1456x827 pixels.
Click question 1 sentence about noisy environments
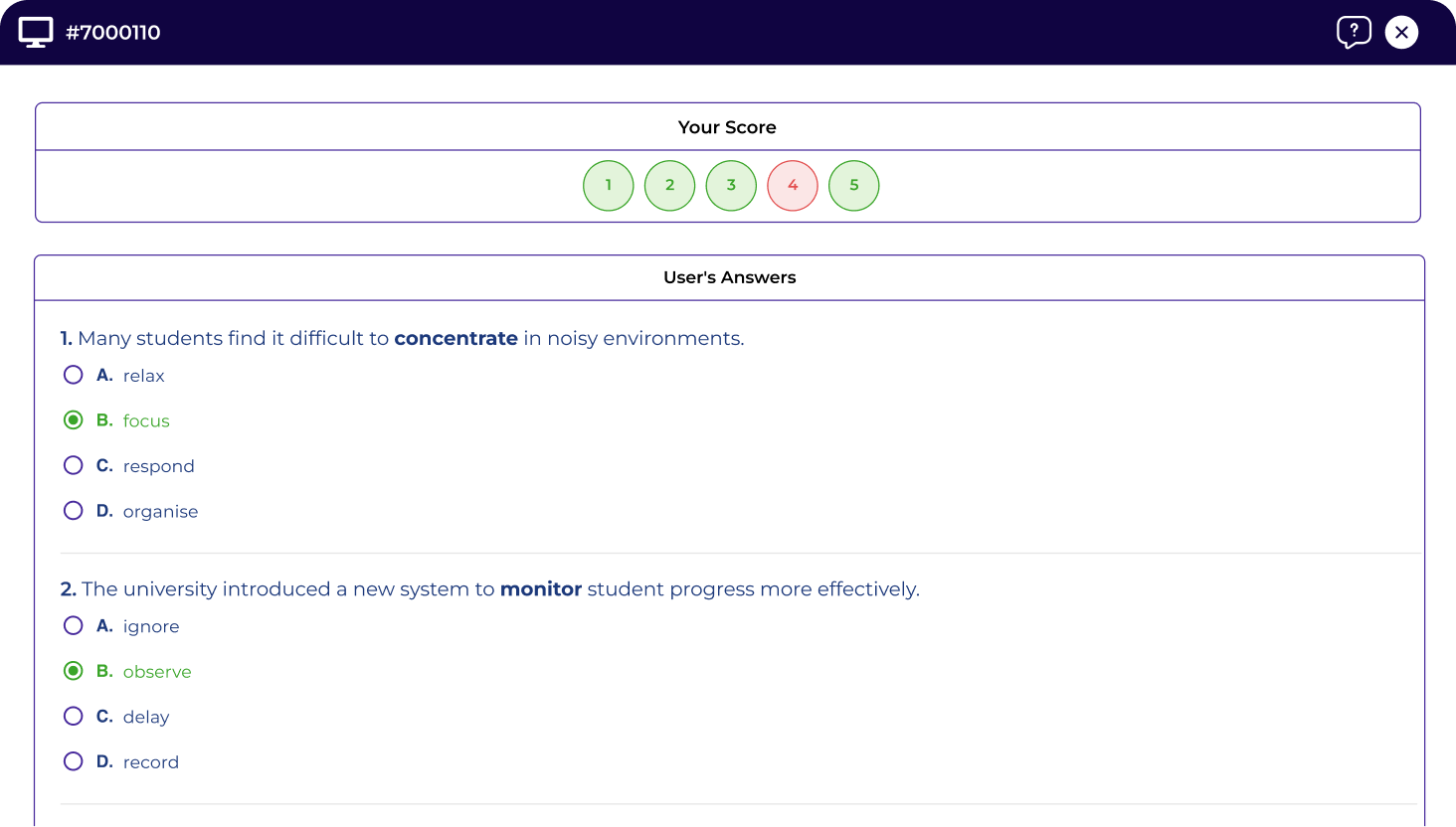pos(402,338)
